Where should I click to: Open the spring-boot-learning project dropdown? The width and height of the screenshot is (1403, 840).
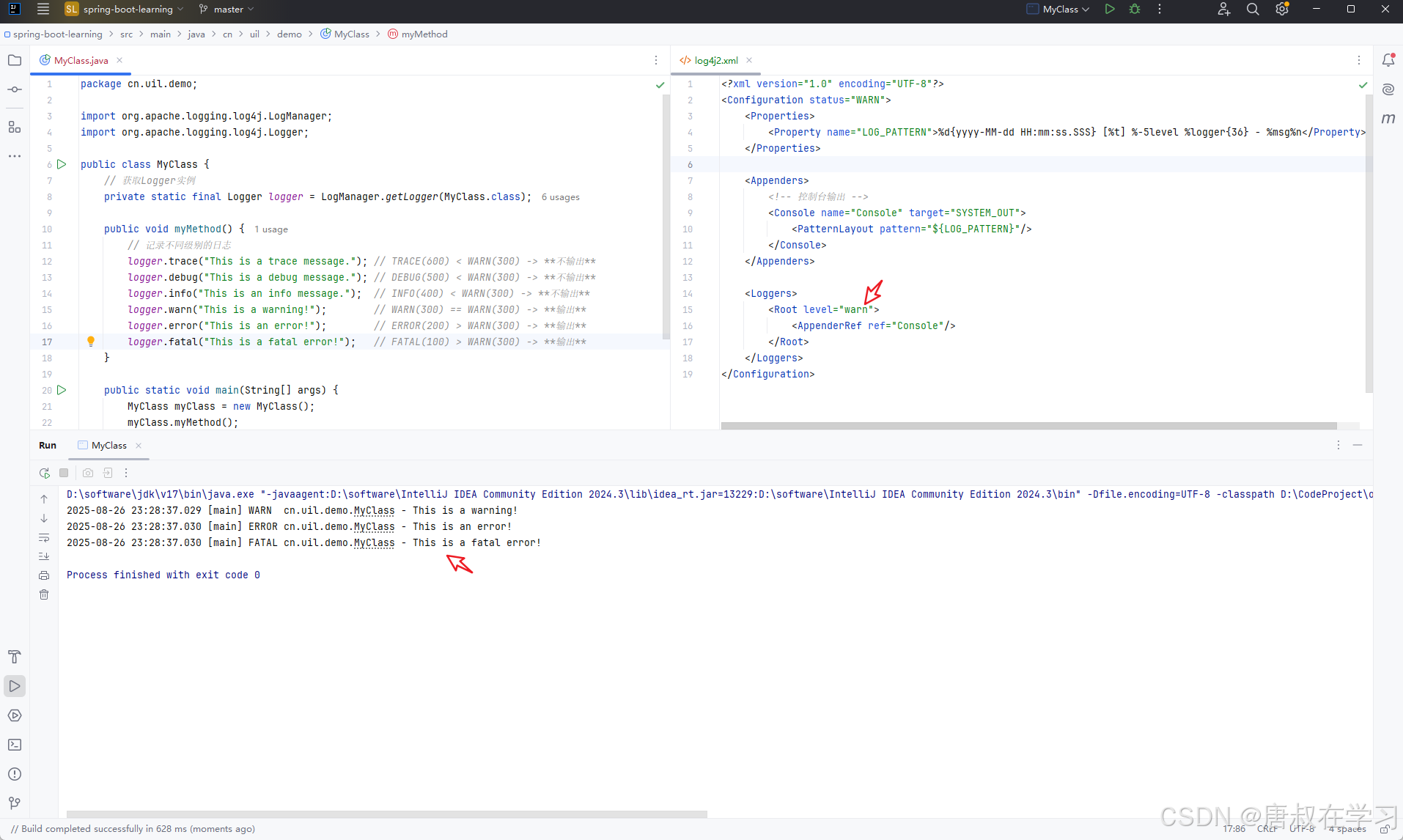point(123,10)
